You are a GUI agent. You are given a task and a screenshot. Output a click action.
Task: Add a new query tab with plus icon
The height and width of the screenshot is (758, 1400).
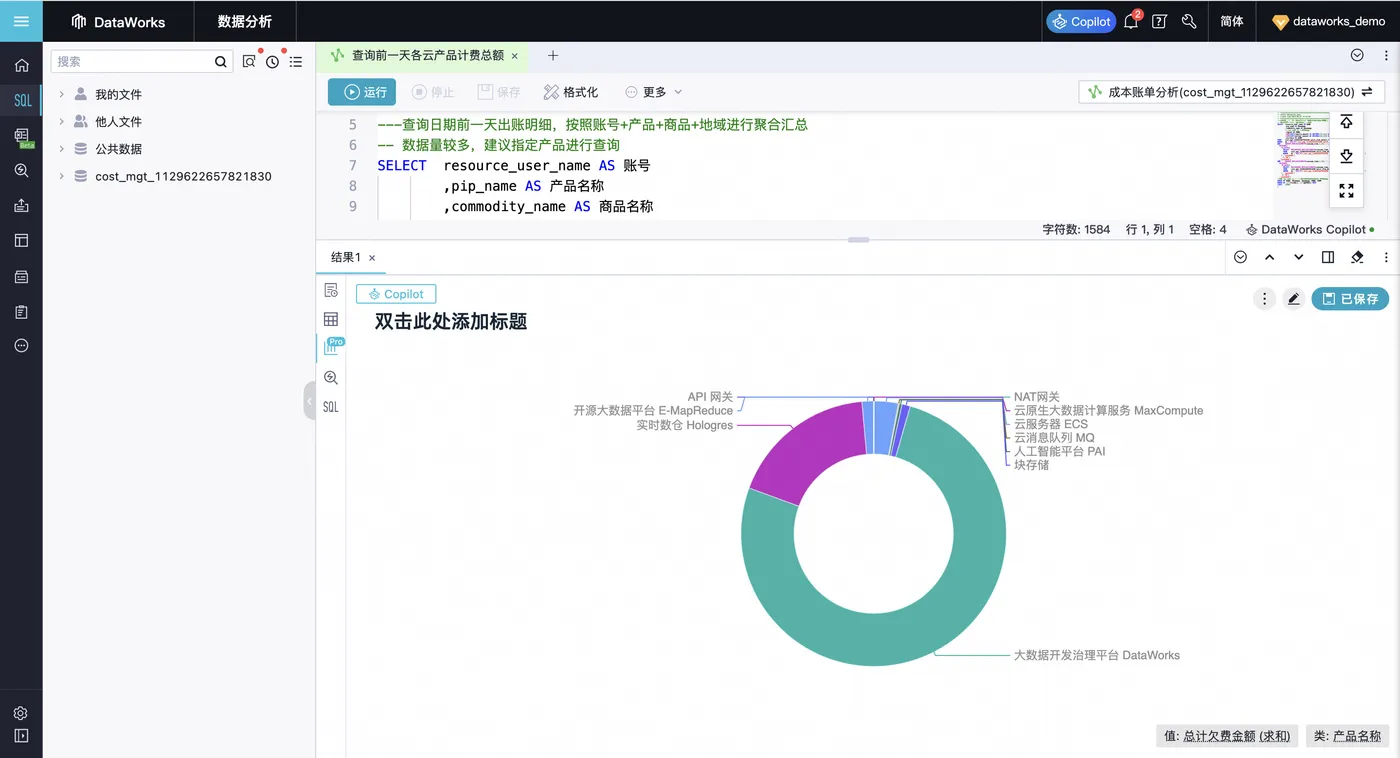point(553,56)
